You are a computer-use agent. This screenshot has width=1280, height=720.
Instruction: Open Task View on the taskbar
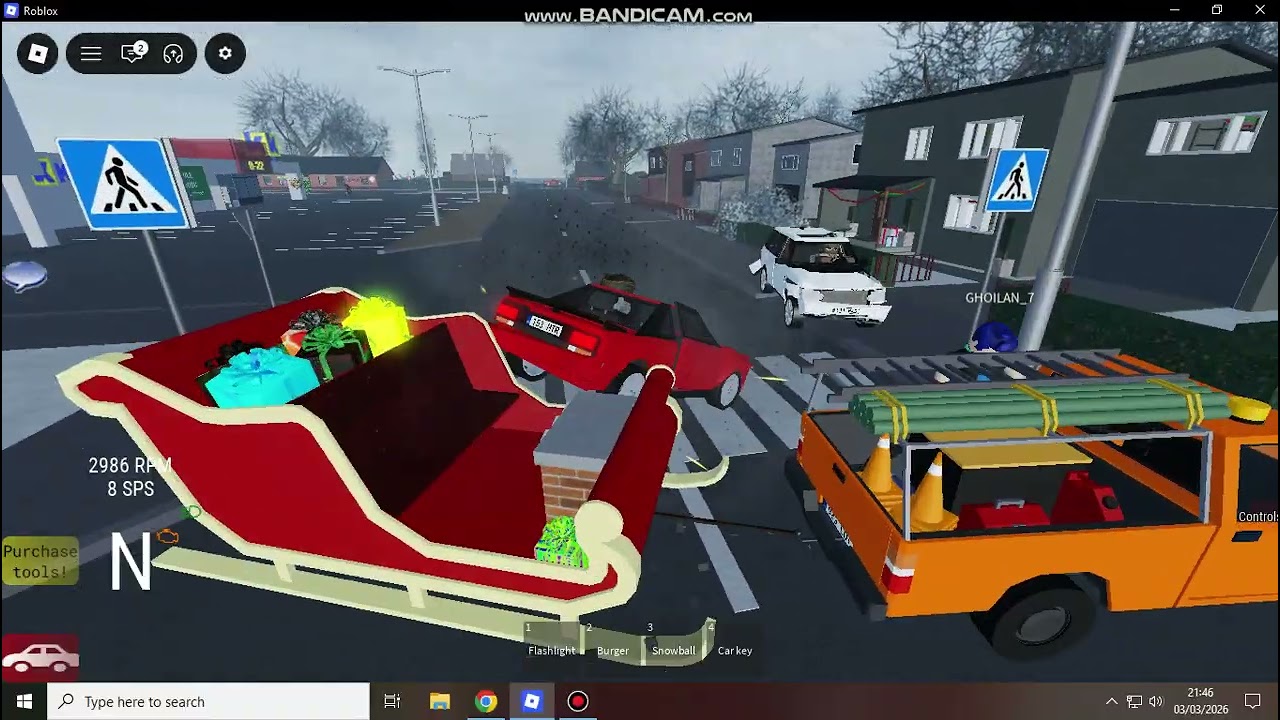tap(392, 701)
